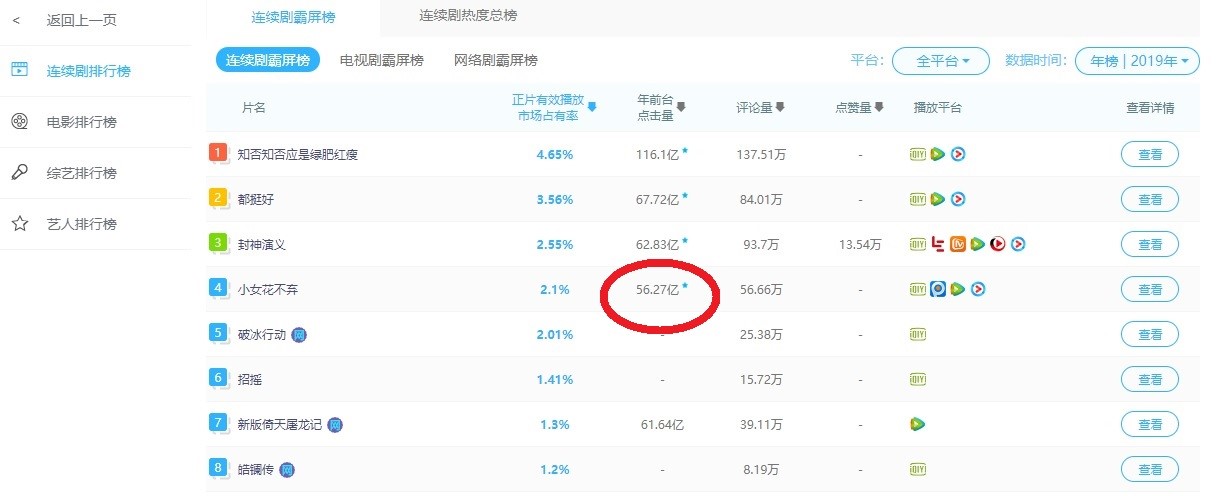Click the film reel icon beside 电影排行榜

[x=19, y=122]
